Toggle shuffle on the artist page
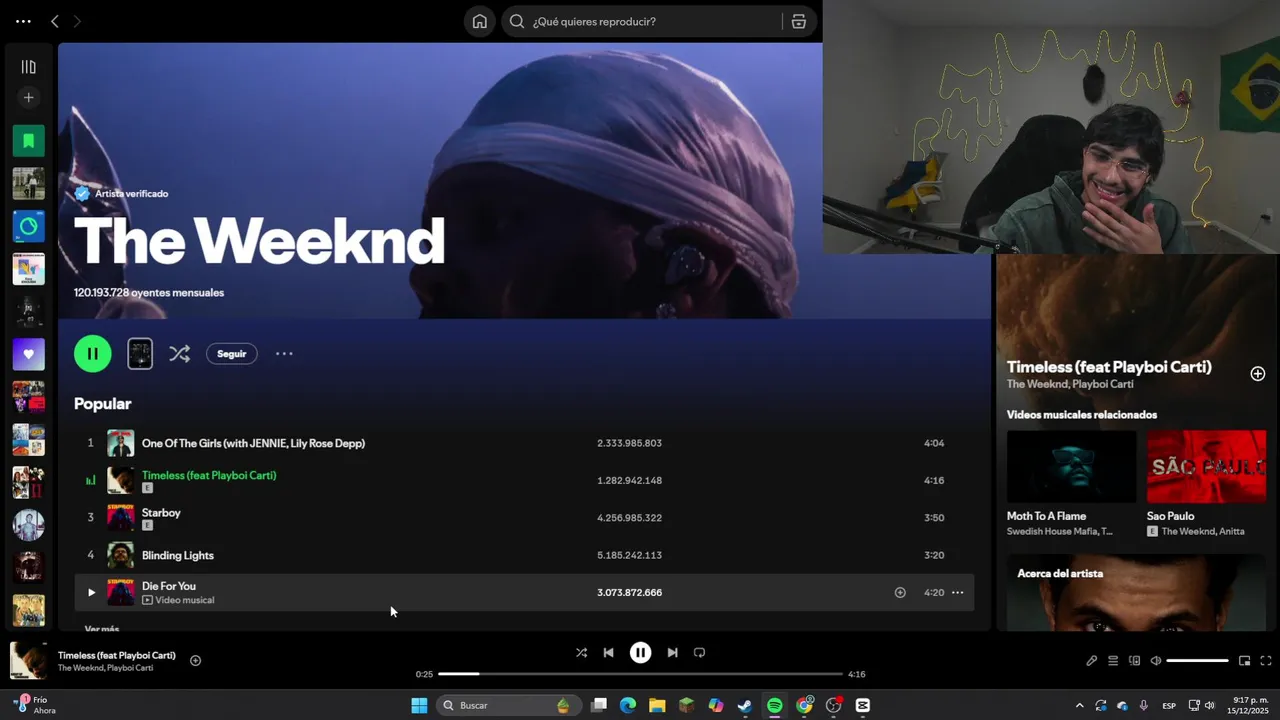The image size is (1280, 720). [179, 353]
